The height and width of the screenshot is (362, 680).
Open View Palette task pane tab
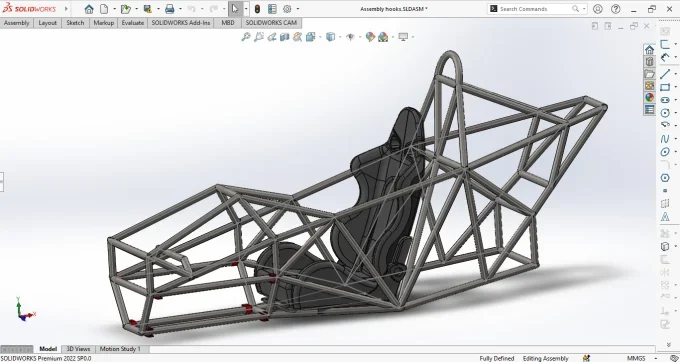click(x=649, y=86)
